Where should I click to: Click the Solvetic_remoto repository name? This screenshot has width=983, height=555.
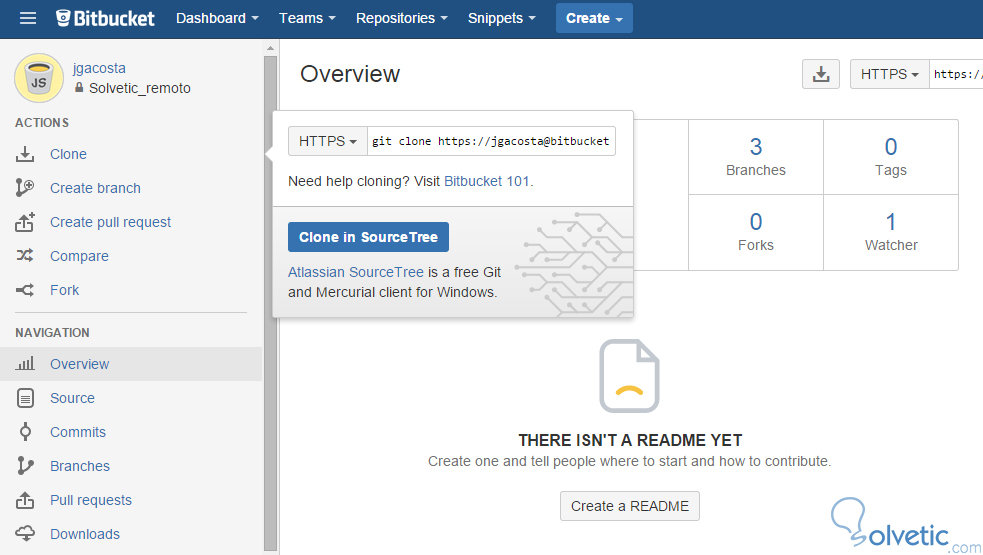click(140, 88)
